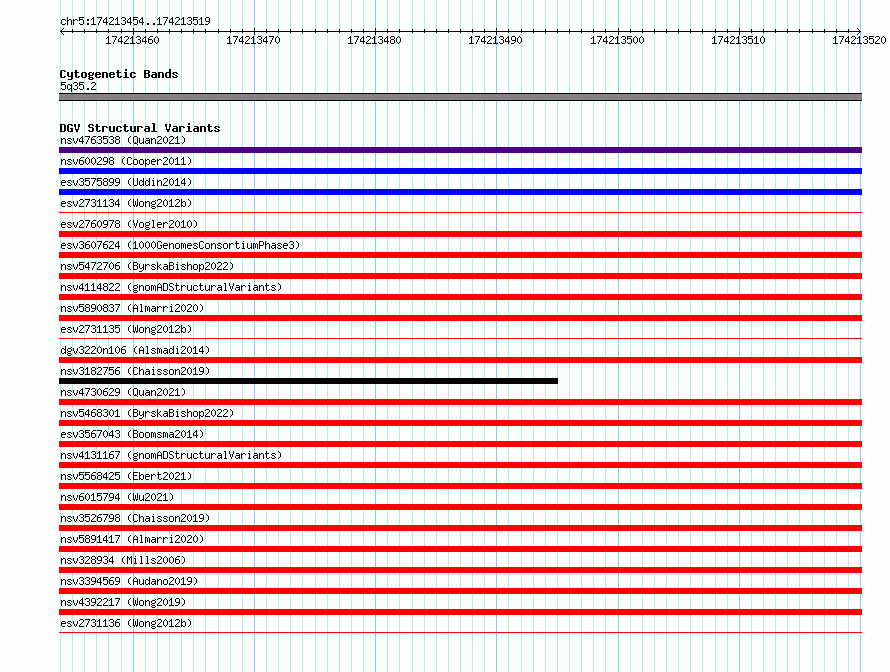Image resolution: width=890 pixels, height=672 pixels.
Task: Click the red bar under dgv3220n106
Action: tap(460, 360)
